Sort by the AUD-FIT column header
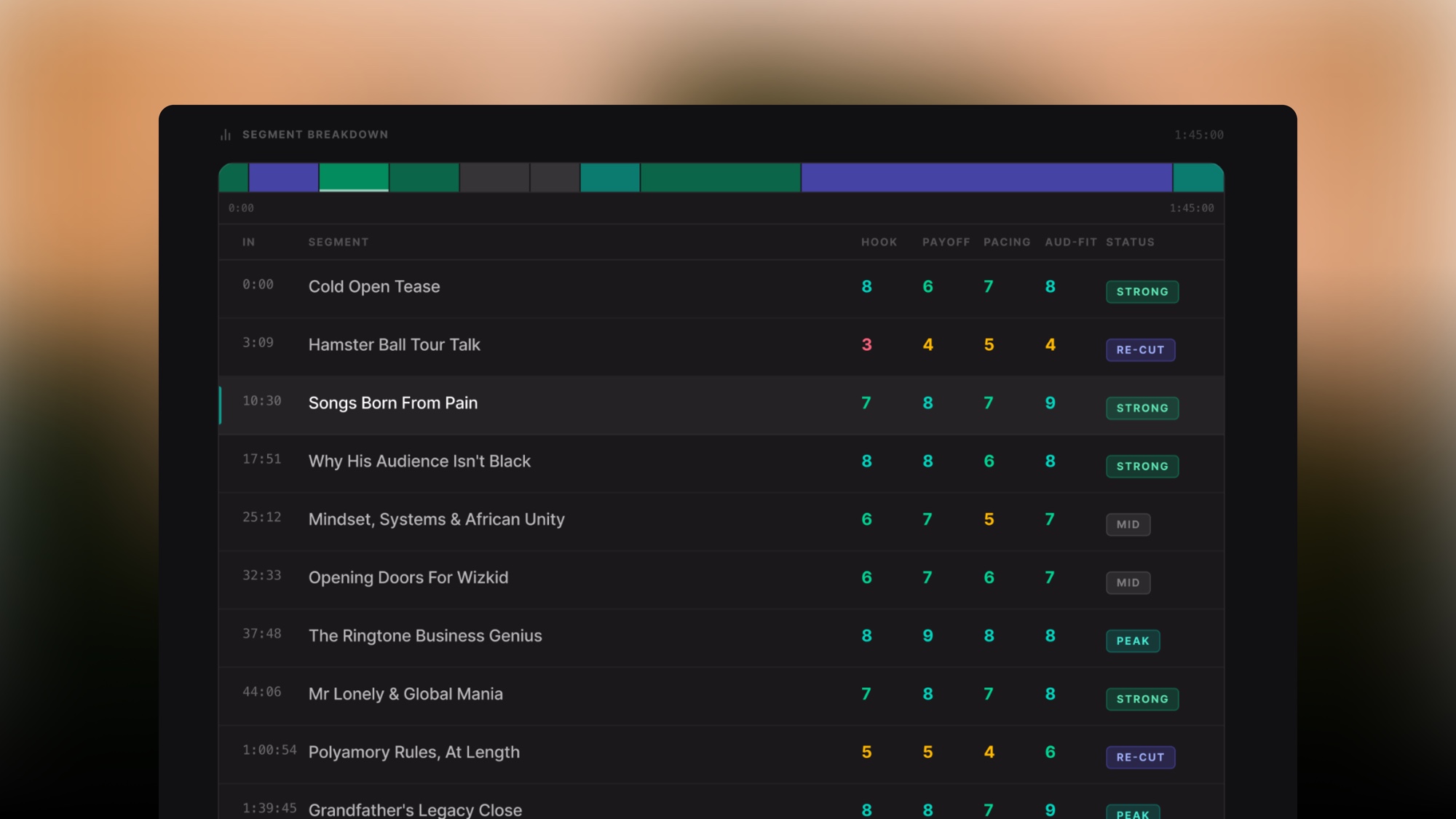Viewport: 1456px width, 819px height. coord(1070,242)
